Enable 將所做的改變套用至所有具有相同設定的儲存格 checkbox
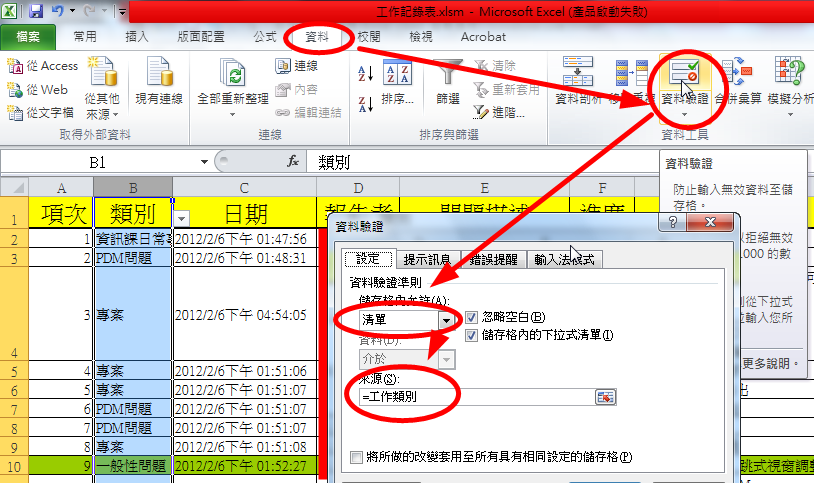This screenshot has width=814, height=483. coord(357,458)
